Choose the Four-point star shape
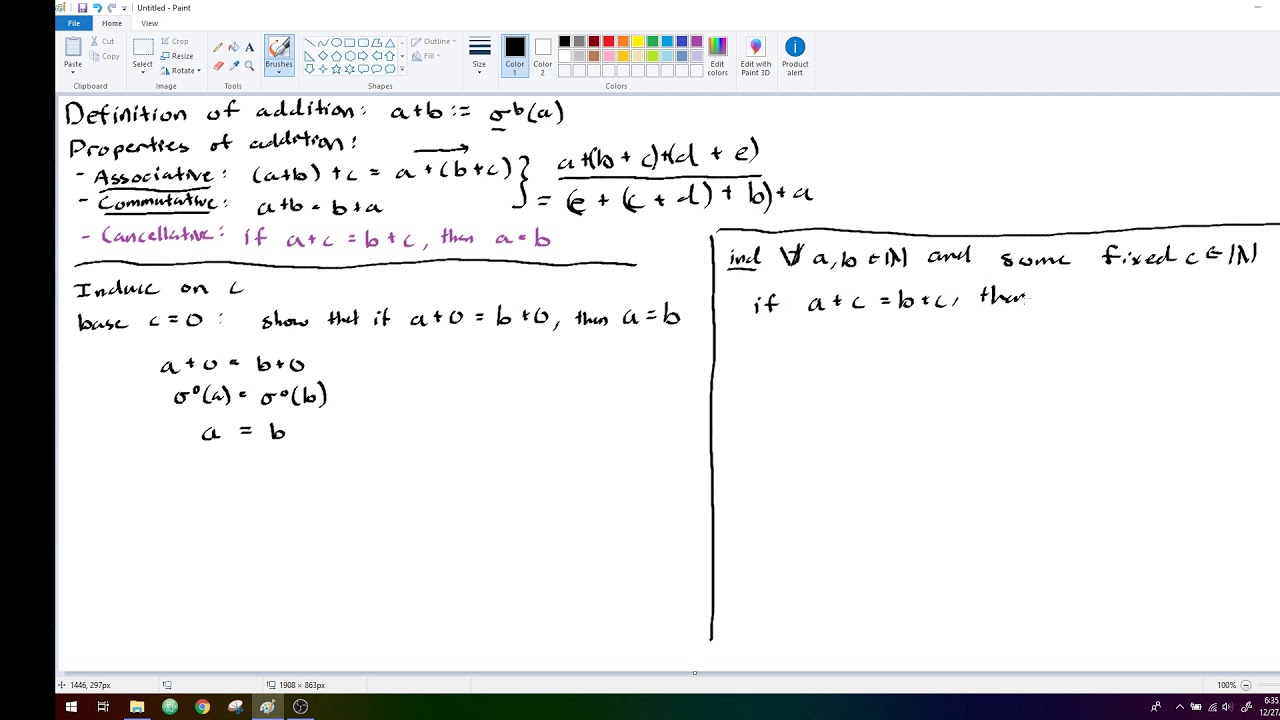 point(323,69)
